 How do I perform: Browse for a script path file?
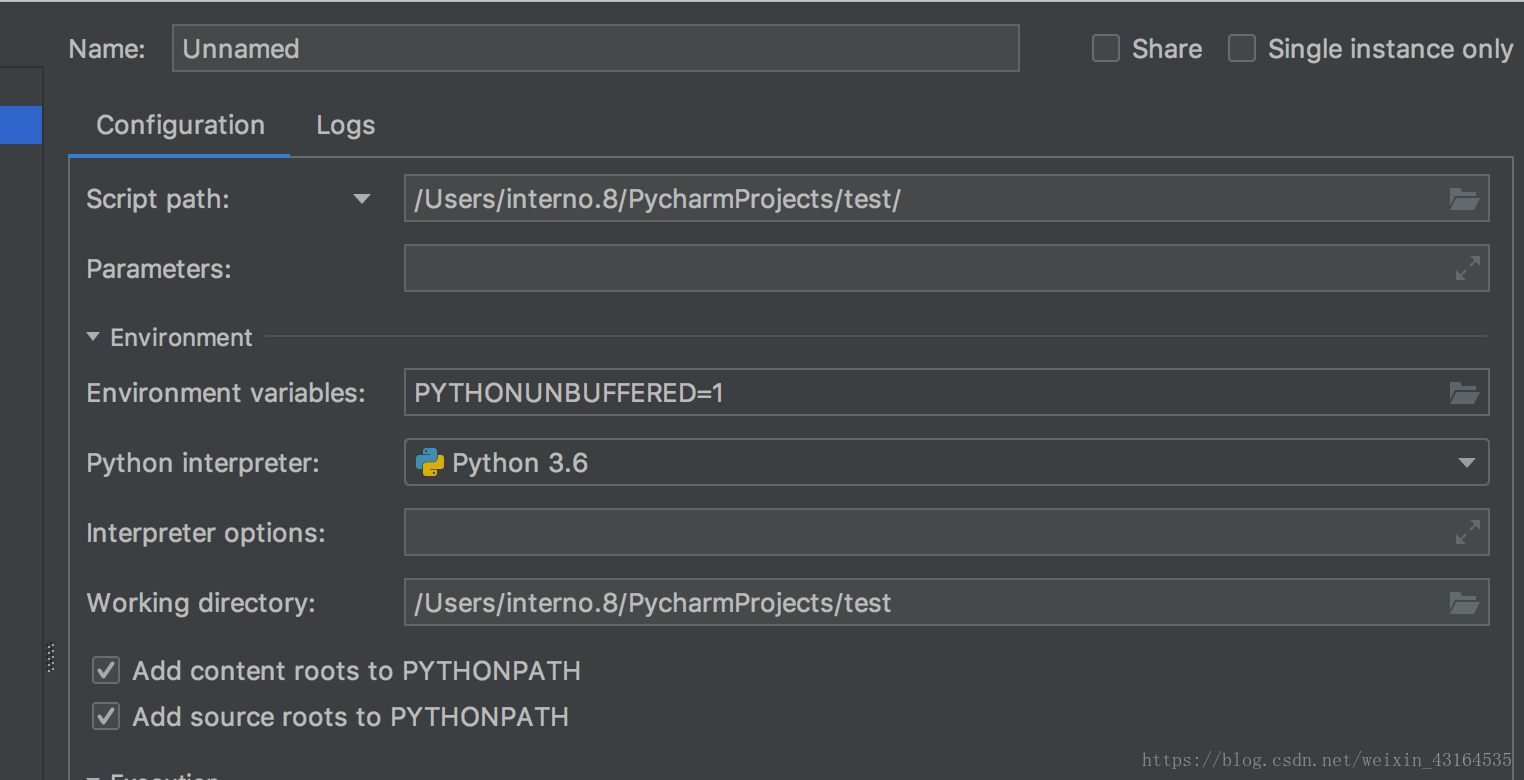pyautogui.click(x=1463, y=198)
